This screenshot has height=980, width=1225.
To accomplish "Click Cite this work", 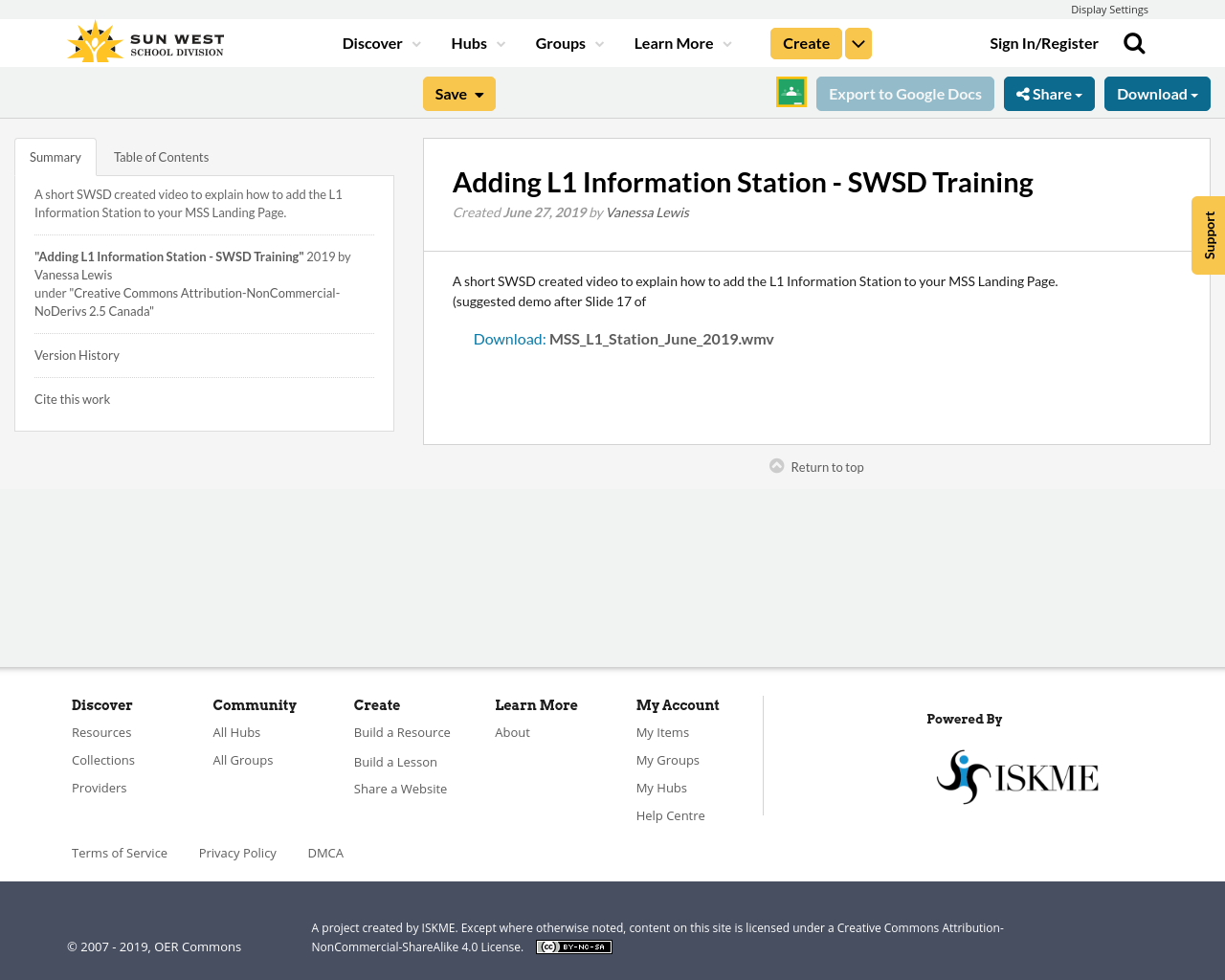I will pos(72,397).
